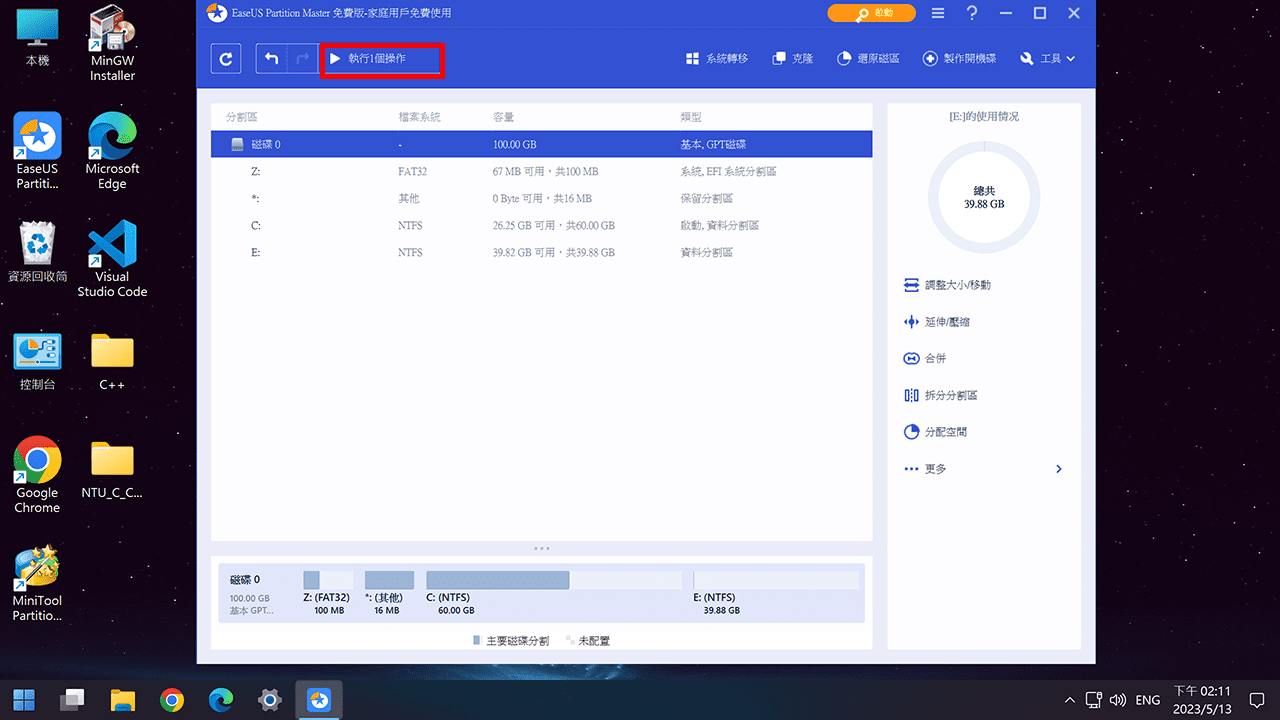Open the 製作開機碟 bootable disk creator
Image resolution: width=1280 pixels, height=720 pixels.
959,58
